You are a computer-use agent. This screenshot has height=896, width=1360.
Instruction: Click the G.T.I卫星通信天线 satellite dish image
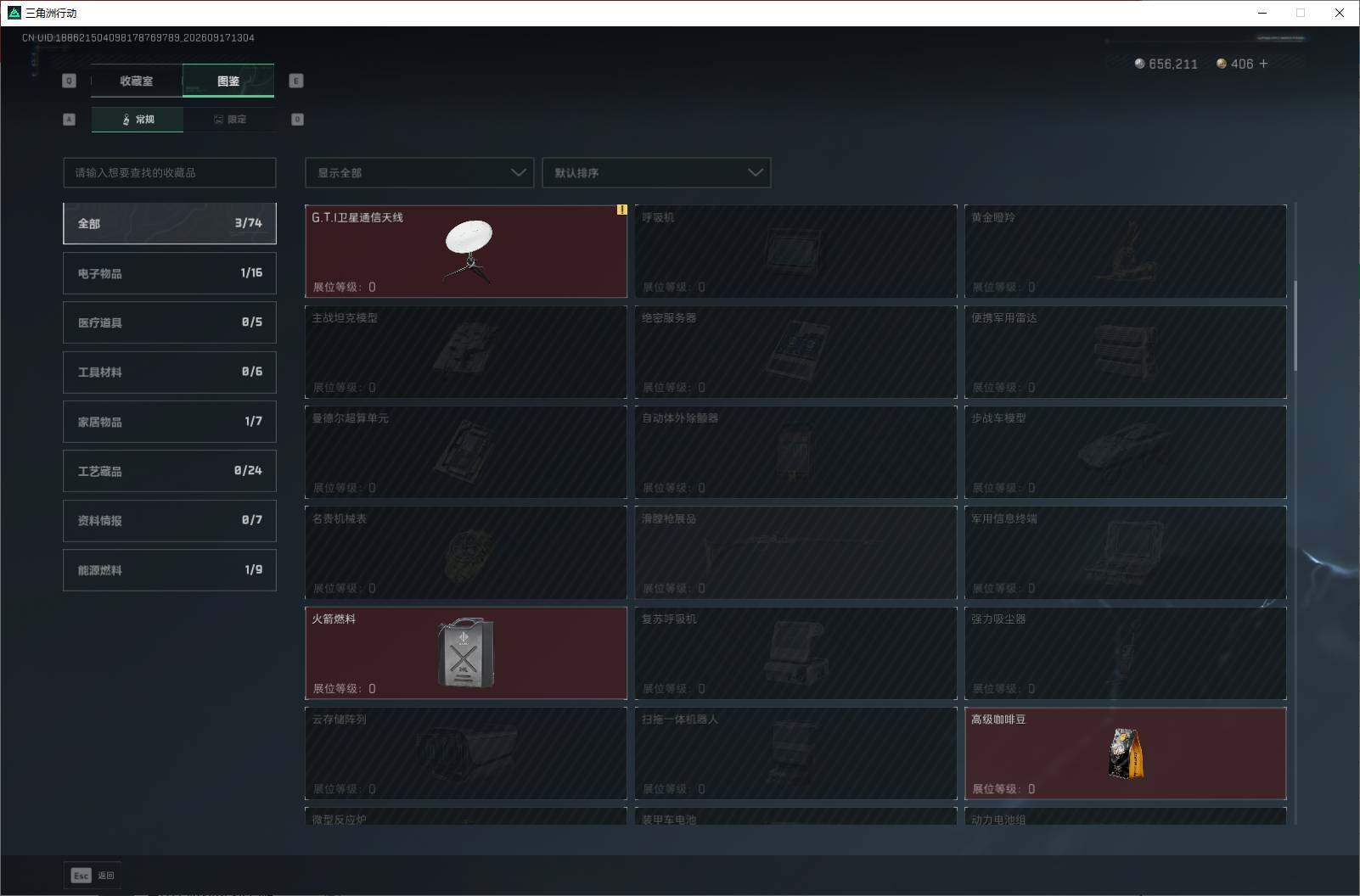coord(468,250)
